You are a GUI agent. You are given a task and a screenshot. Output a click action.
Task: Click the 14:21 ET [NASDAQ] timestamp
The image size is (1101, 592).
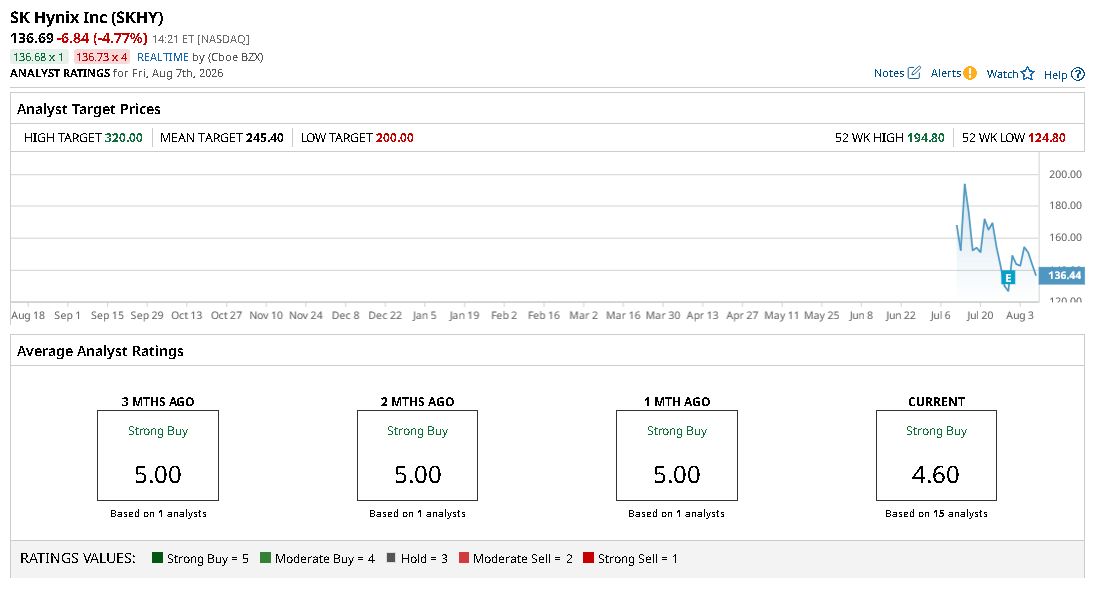(x=201, y=39)
